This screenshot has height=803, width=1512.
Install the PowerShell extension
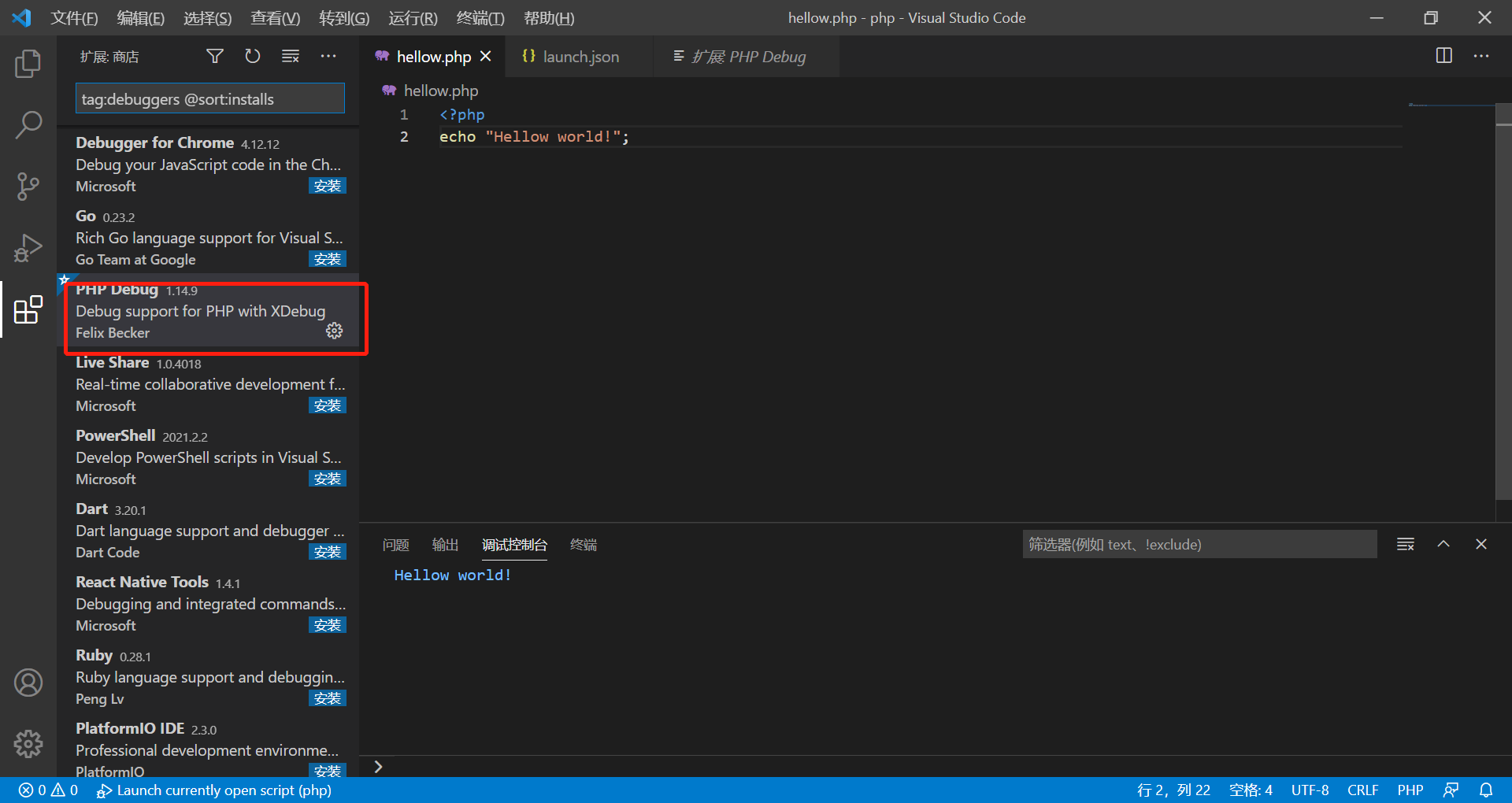328,479
